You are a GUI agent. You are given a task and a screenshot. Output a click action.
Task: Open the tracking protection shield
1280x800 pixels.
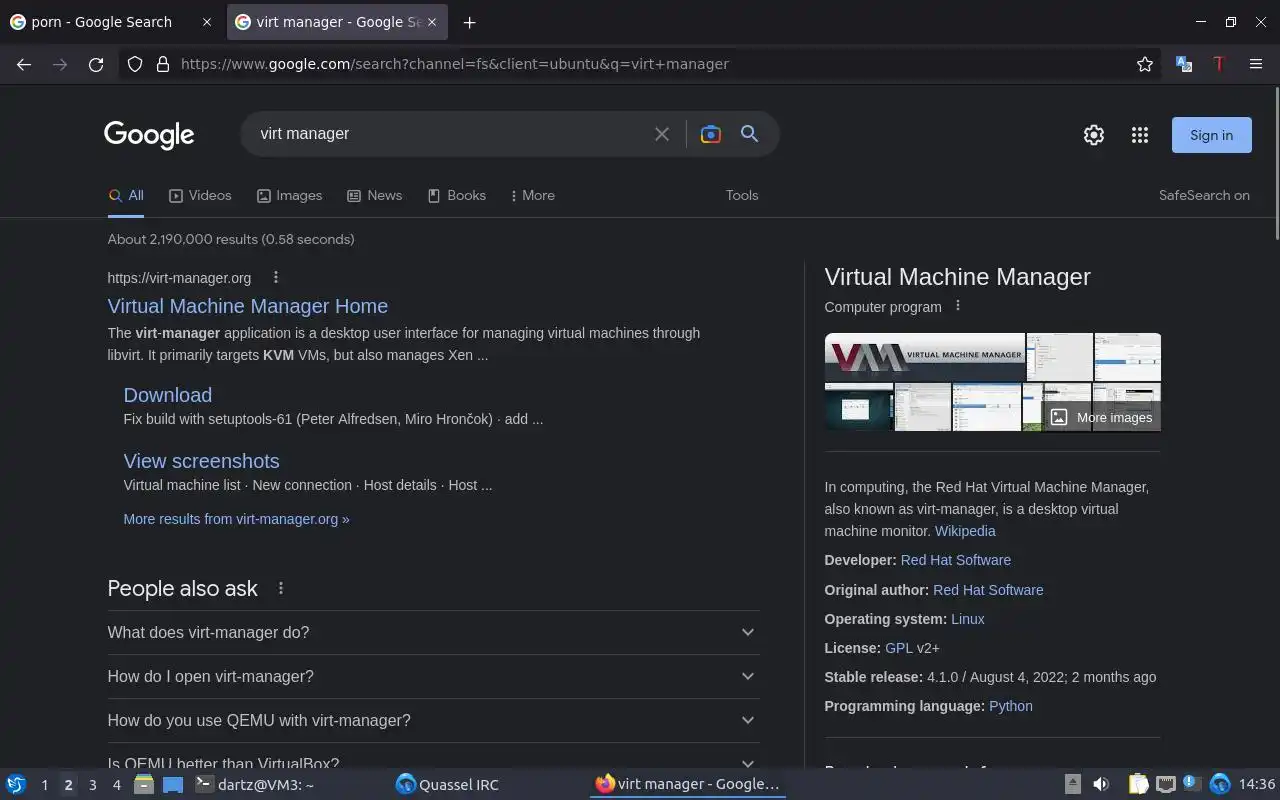[135, 64]
